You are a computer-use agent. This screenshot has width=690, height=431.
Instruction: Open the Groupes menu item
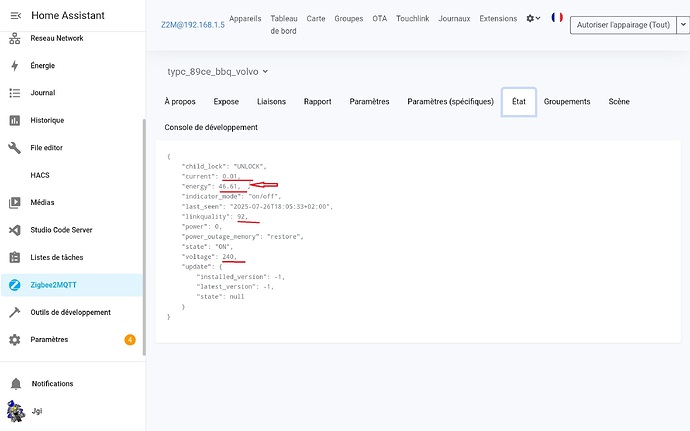349,18
